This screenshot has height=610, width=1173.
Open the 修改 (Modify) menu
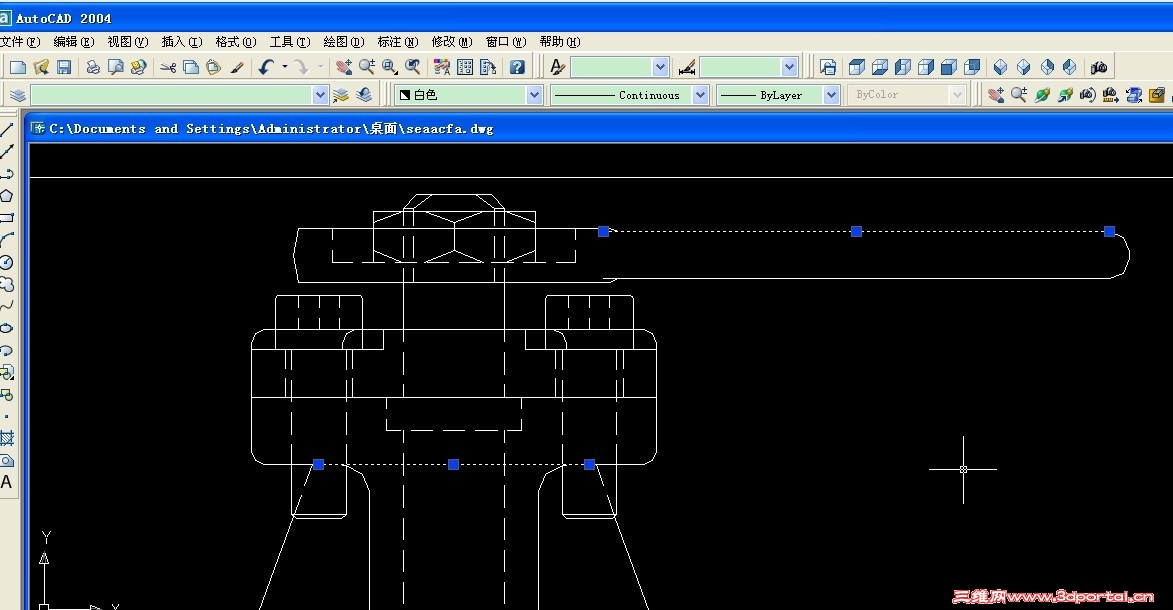pos(452,42)
